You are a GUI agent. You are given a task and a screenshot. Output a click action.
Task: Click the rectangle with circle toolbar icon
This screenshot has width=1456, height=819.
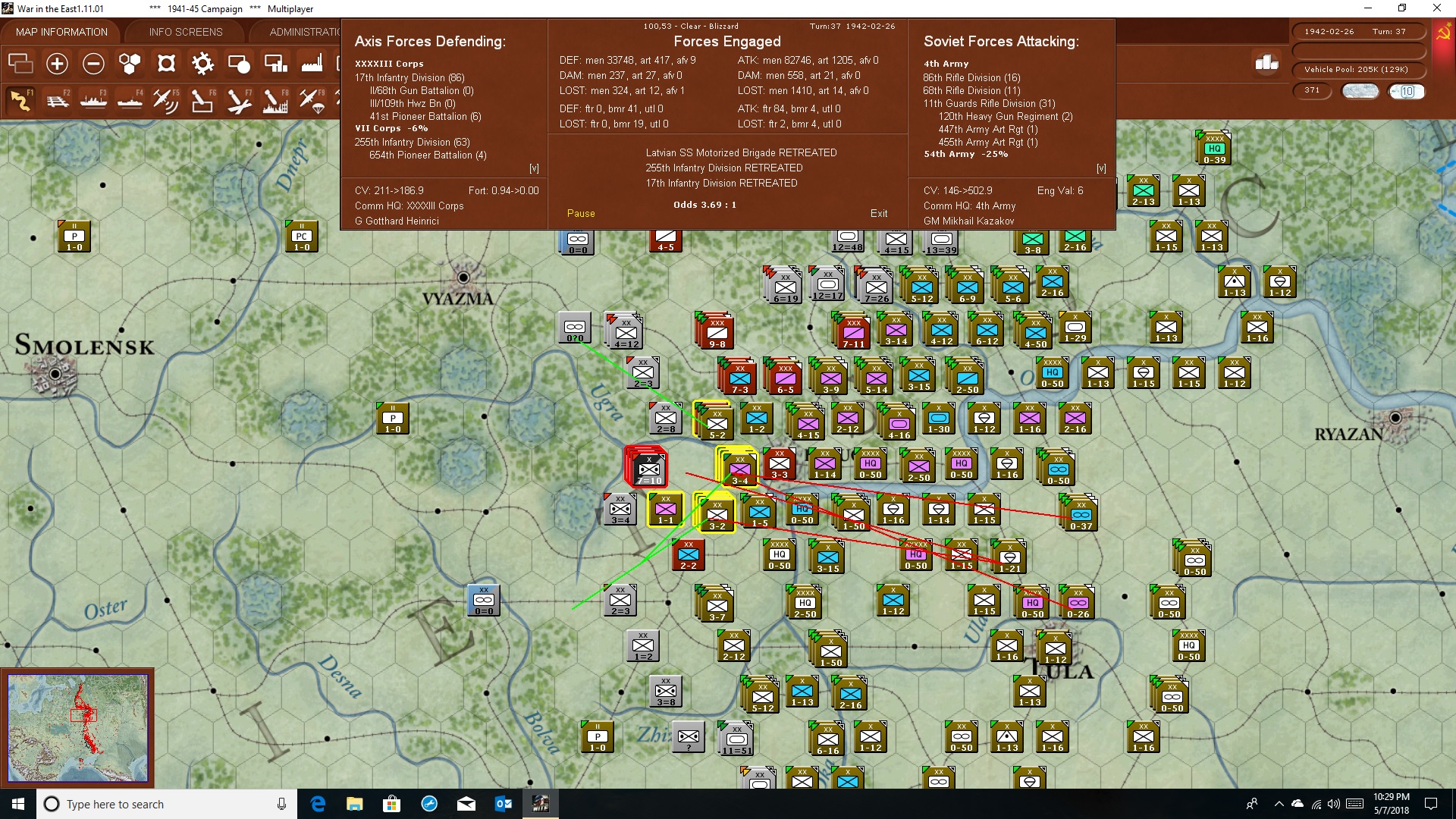pyautogui.click(x=239, y=64)
